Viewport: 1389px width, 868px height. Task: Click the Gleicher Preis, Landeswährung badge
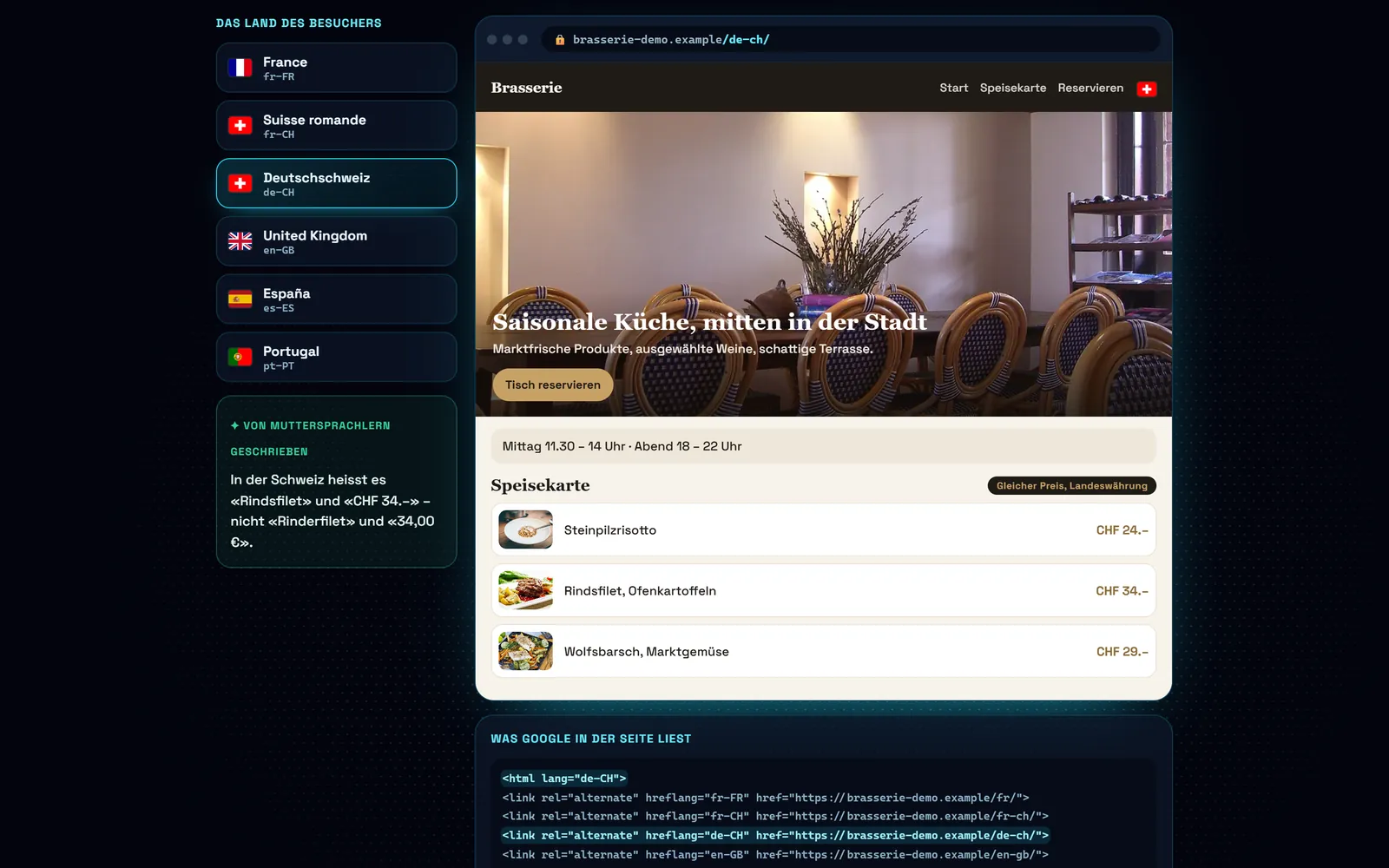1072,485
